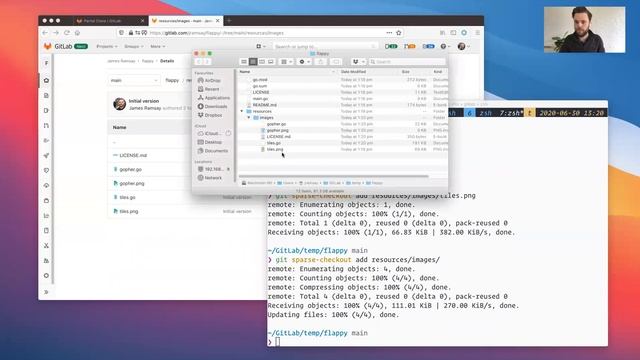Go forward in the Finder window
This screenshot has height=360, width=640.
click(207, 62)
